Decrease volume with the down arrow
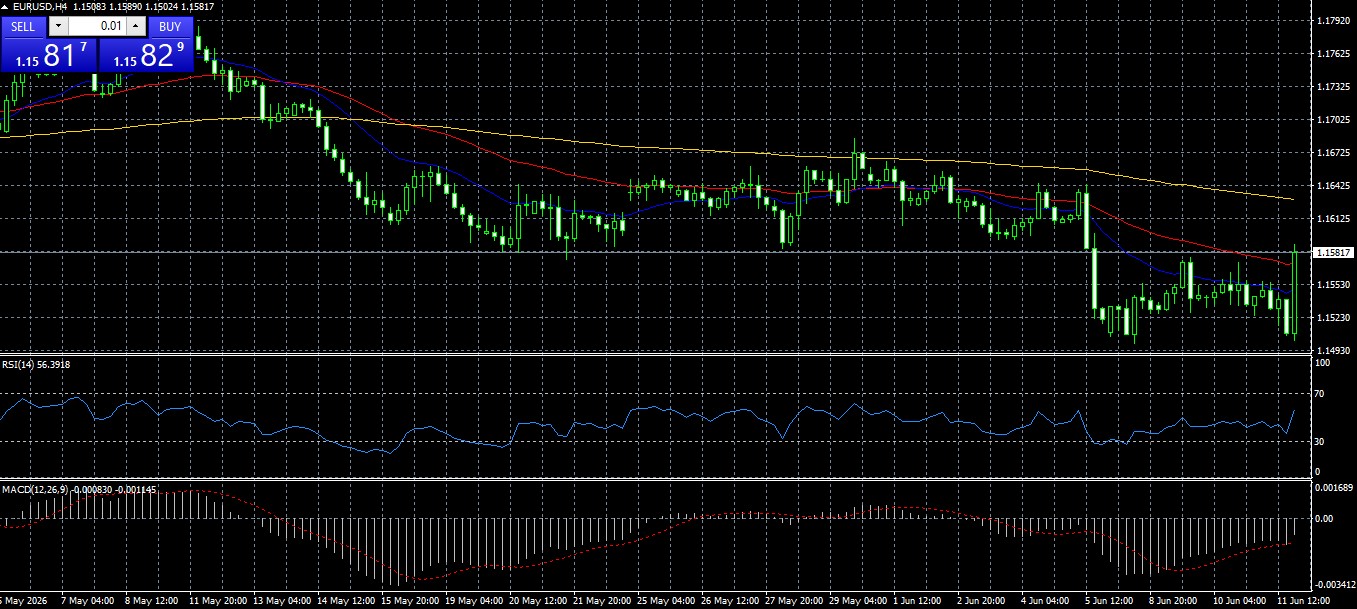 pos(59,26)
